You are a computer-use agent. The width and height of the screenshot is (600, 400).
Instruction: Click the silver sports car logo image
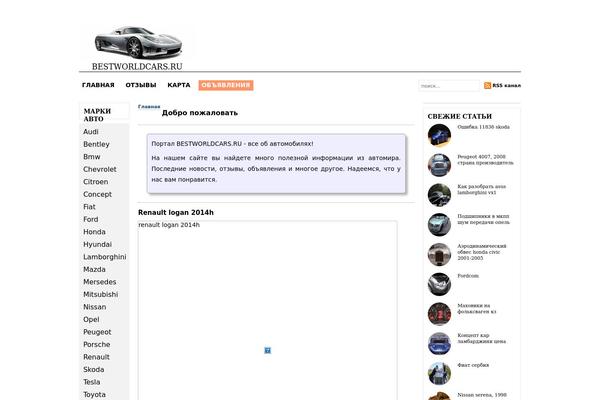tap(139, 42)
